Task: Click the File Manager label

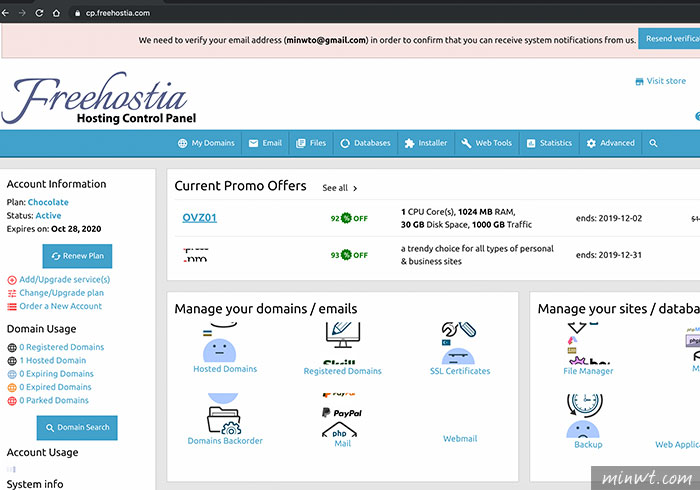Action: click(x=588, y=371)
